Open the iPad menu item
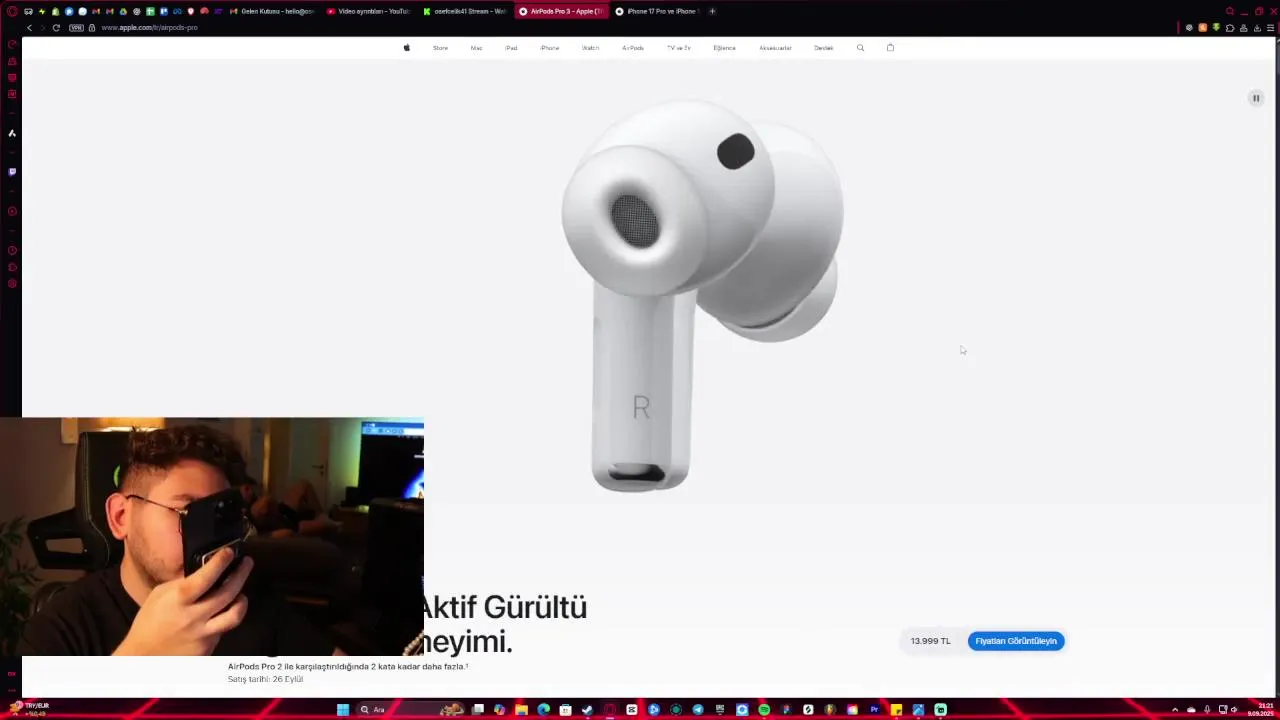 click(511, 48)
